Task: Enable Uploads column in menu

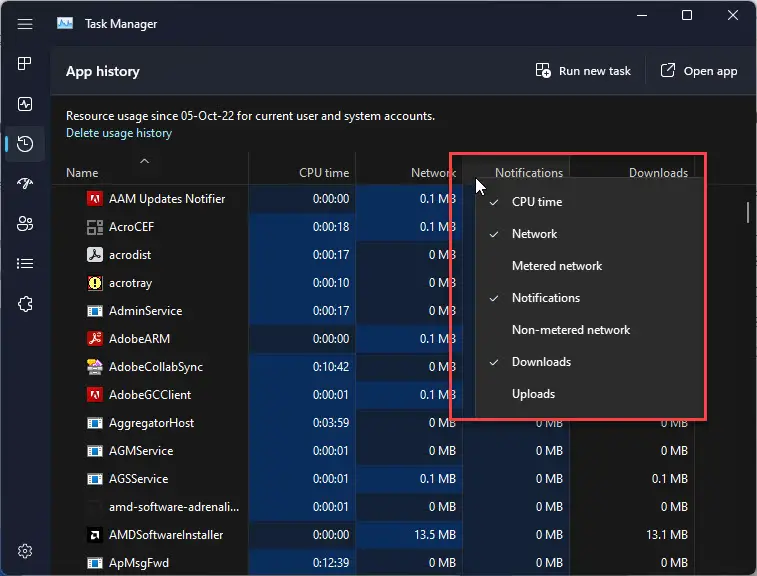Action: click(x=589, y=394)
